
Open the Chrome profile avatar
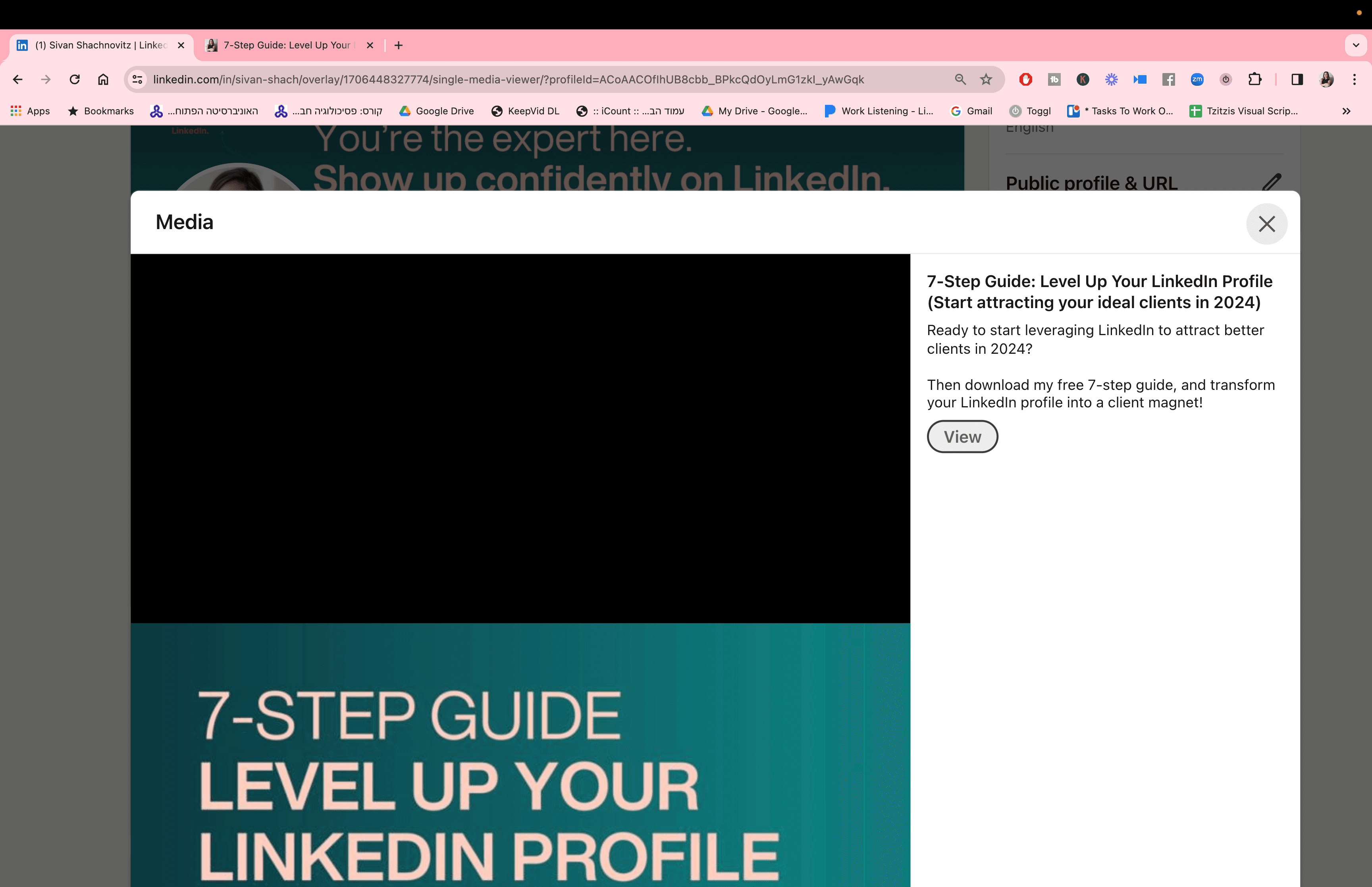coord(1326,79)
